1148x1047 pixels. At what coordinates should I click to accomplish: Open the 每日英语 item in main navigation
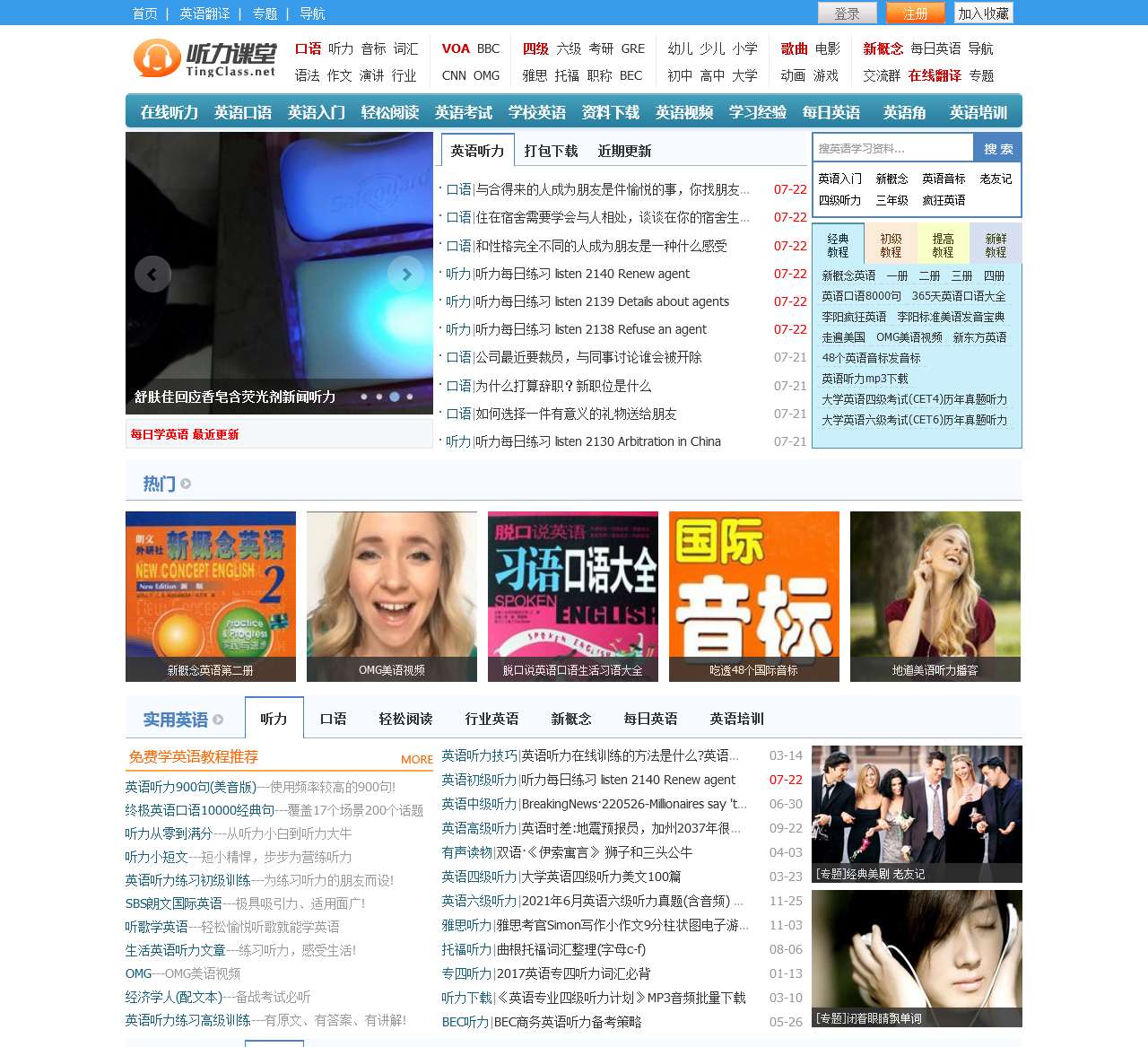[x=832, y=111]
